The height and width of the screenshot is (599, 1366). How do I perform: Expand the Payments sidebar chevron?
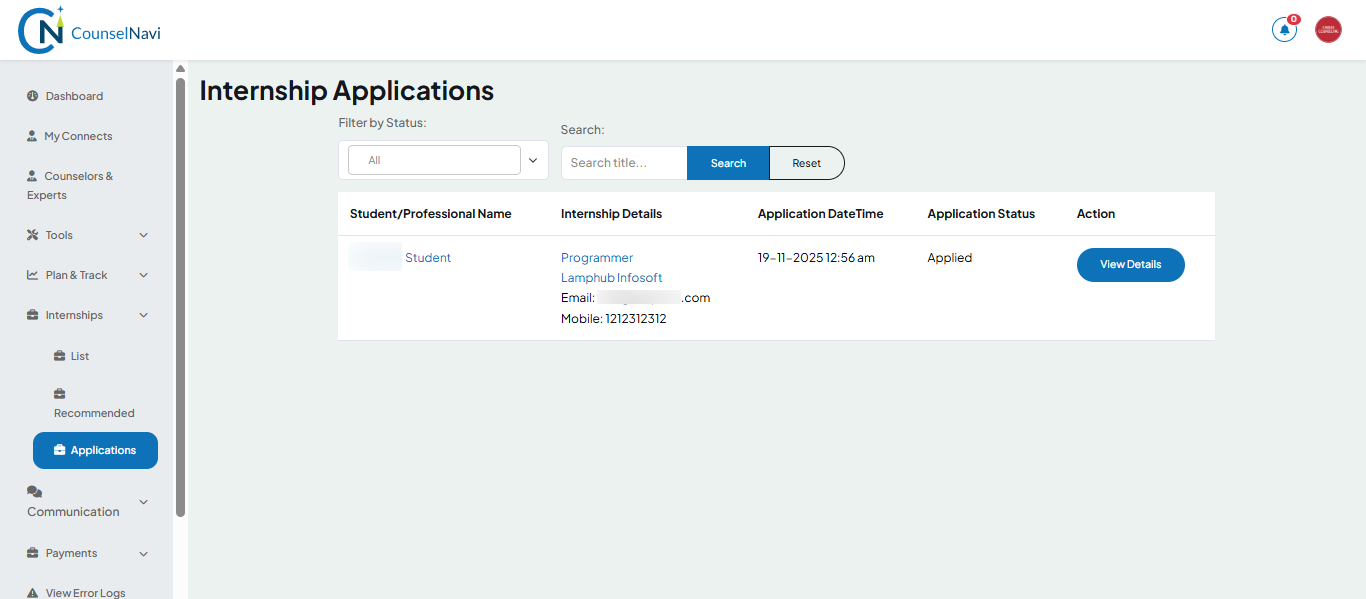[x=143, y=553]
